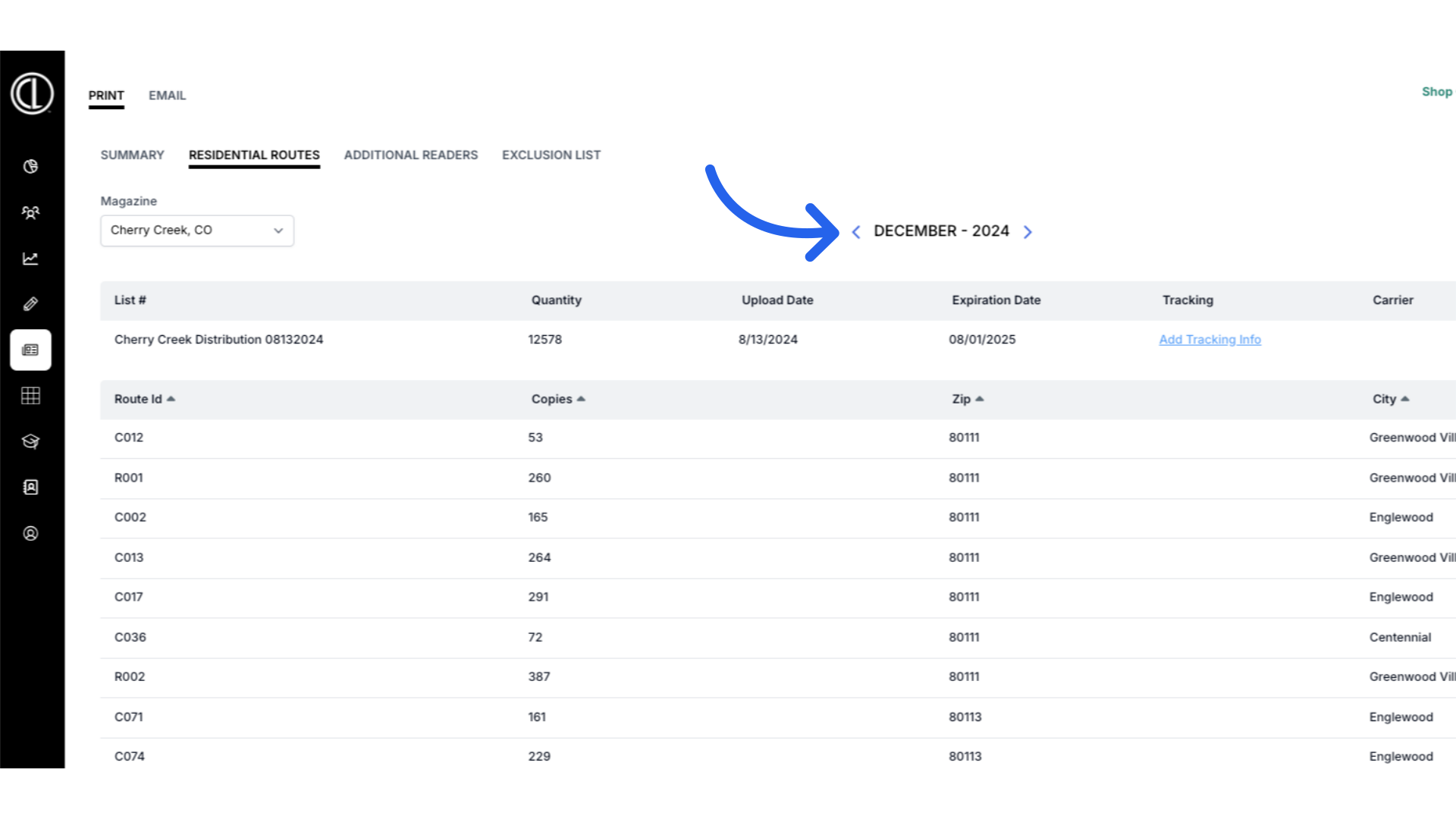
Task: Go to previous month with left chevron
Action: pyautogui.click(x=856, y=232)
